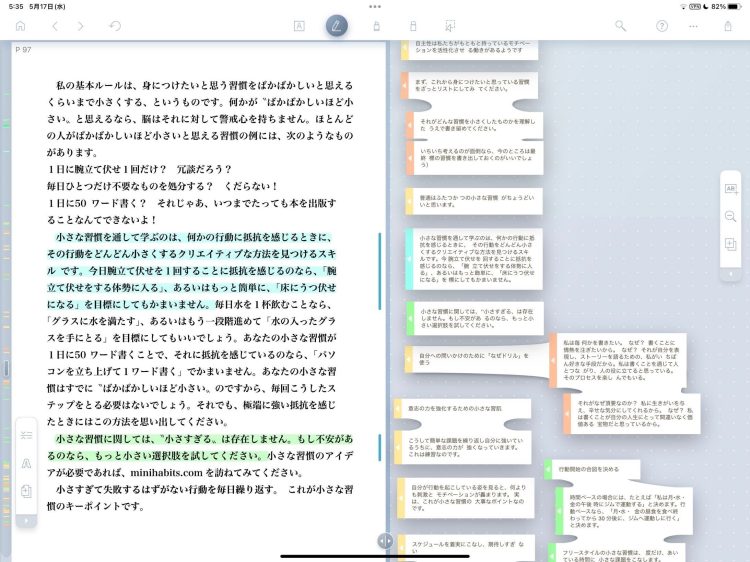Image resolution: width=750 pixels, height=562 pixels.
Task: Toggle the active pen highlighter tool
Action: (337, 26)
